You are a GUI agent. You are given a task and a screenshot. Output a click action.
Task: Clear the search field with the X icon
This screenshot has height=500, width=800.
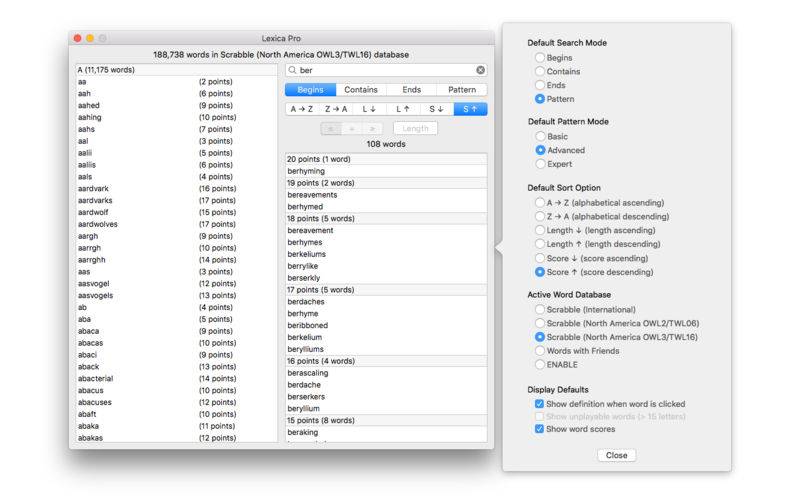tap(480, 70)
